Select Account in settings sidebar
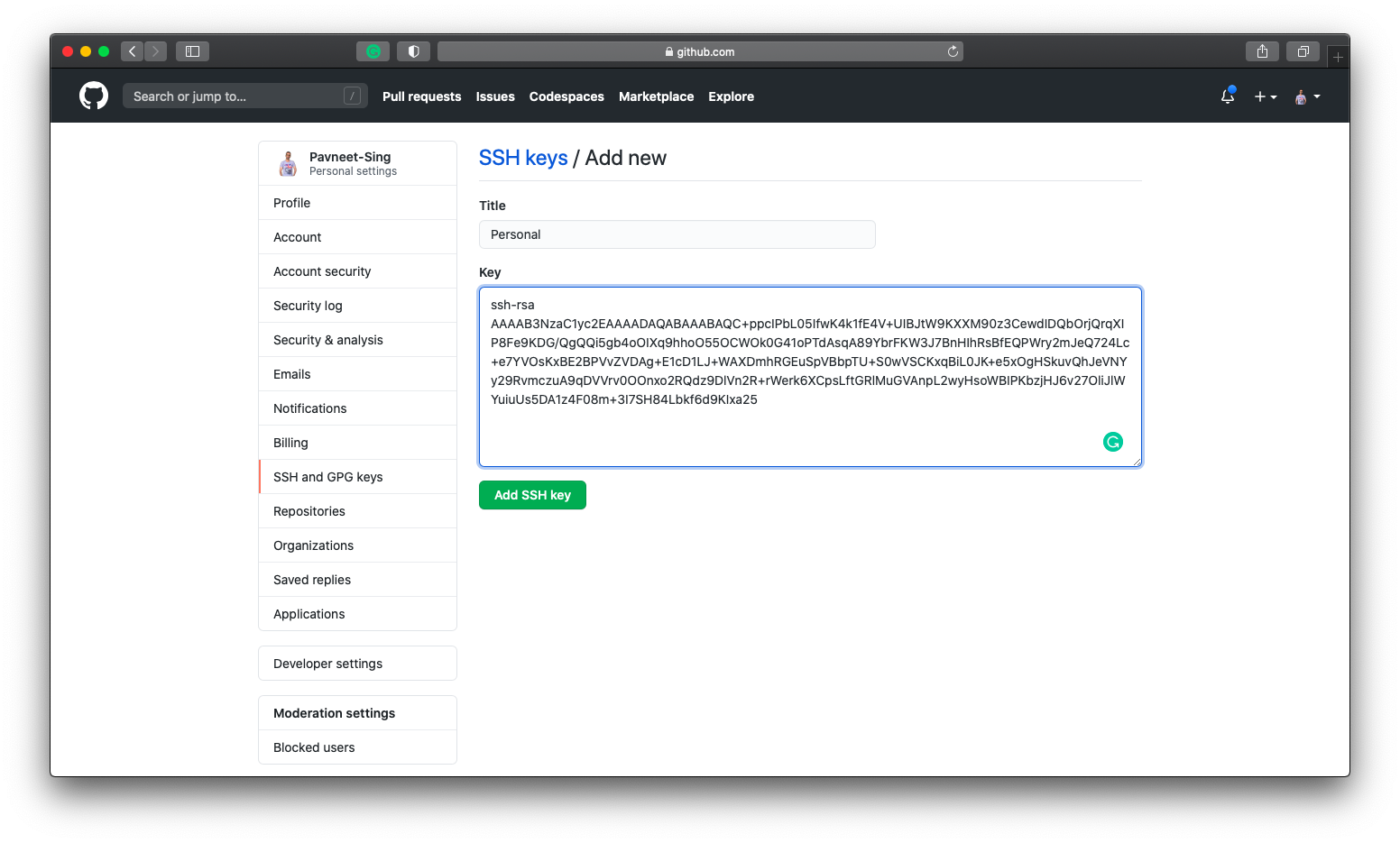Image resolution: width=1400 pixels, height=843 pixels. [357, 237]
